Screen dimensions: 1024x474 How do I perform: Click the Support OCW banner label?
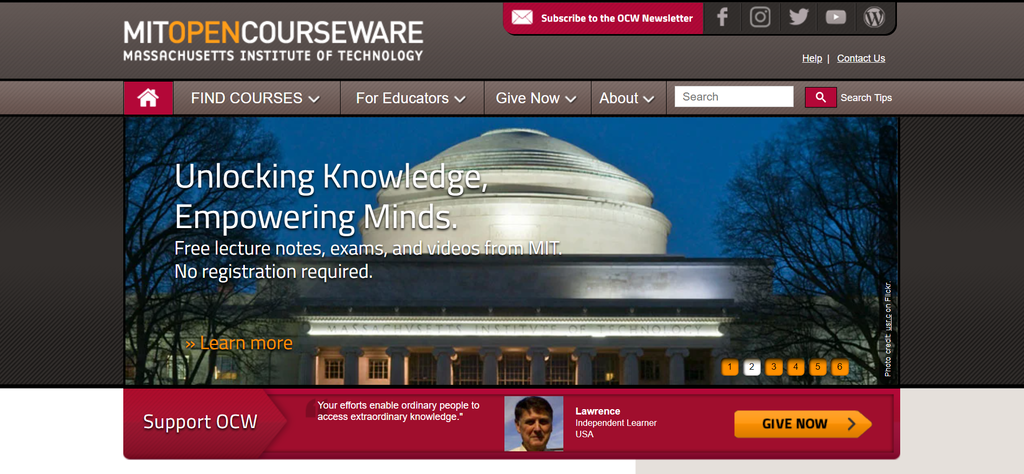[200, 422]
